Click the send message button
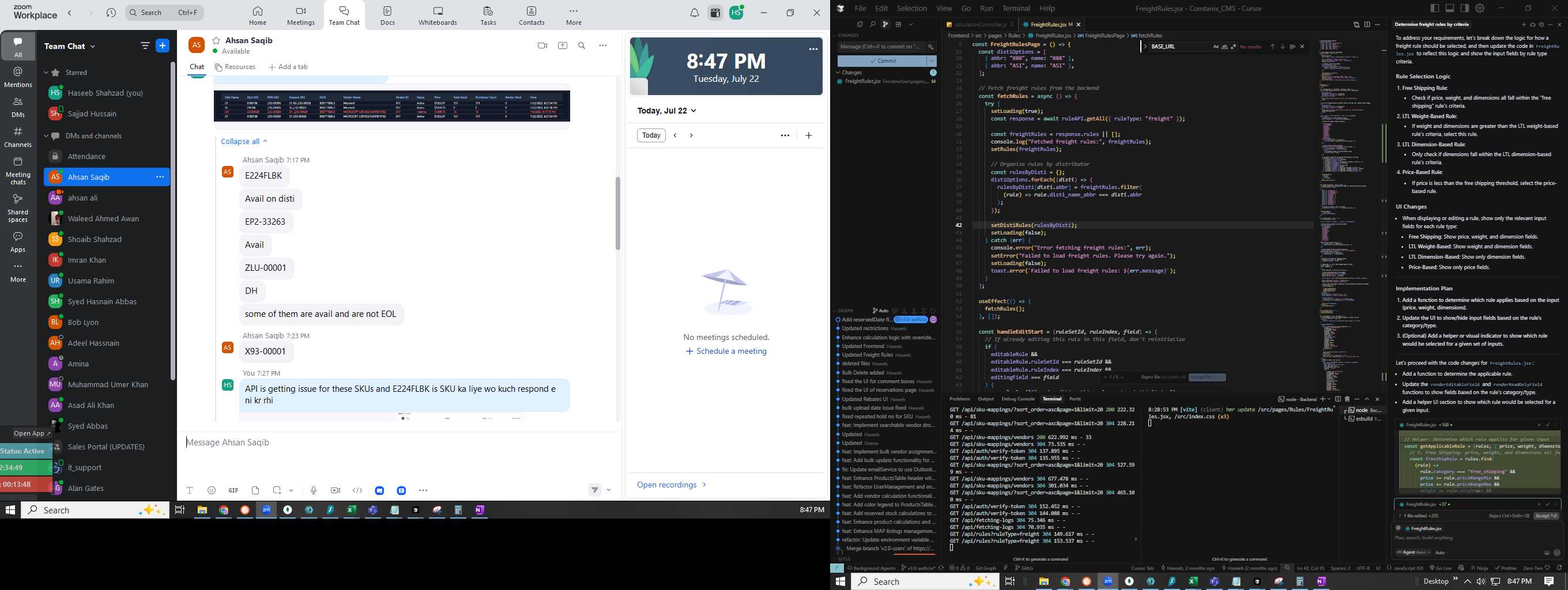Screen dimensions: 1568x590 coord(595,490)
